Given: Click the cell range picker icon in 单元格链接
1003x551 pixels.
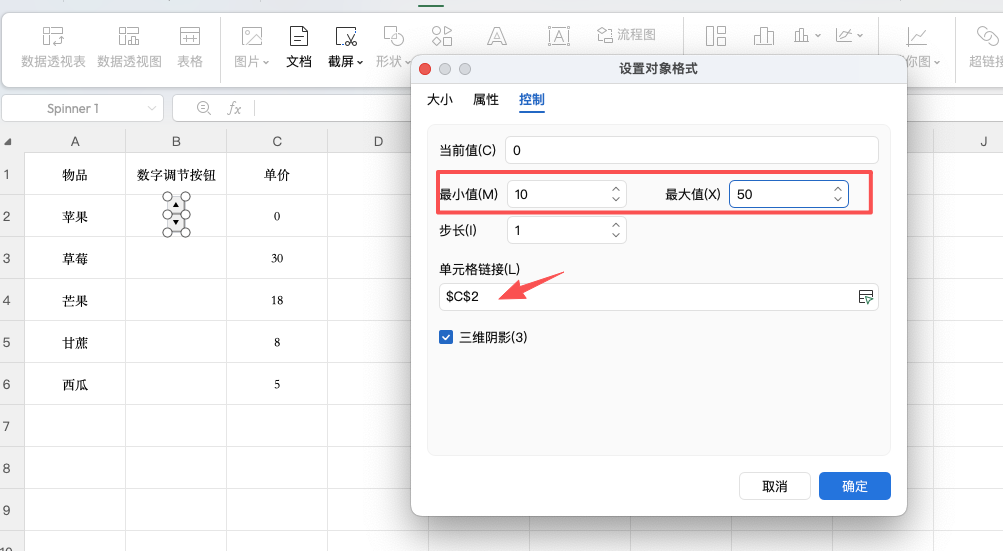Looking at the screenshot, I should [x=865, y=297].
